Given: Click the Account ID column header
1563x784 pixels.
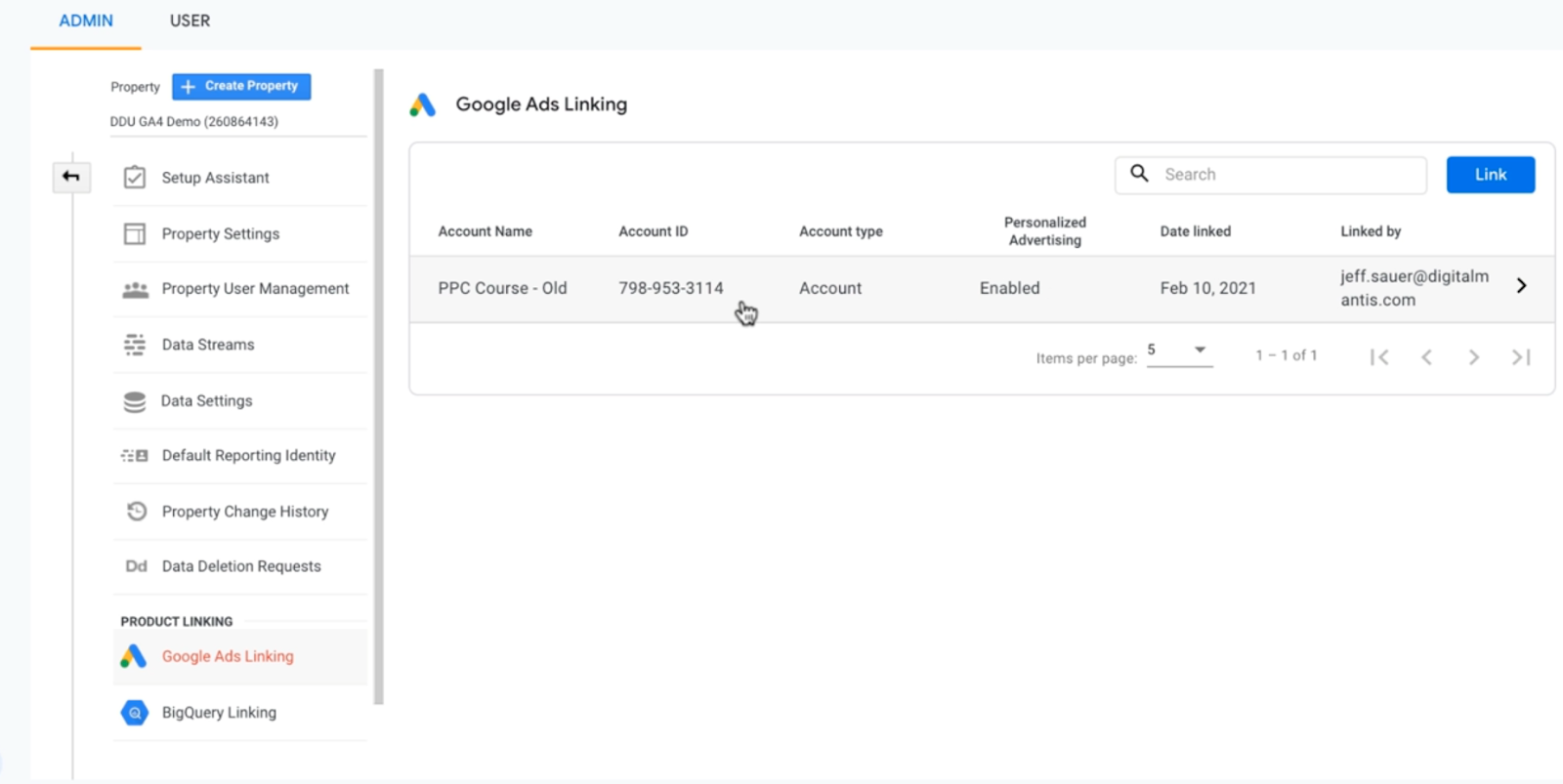Looking at the screenshot, I should click(654, 231).
